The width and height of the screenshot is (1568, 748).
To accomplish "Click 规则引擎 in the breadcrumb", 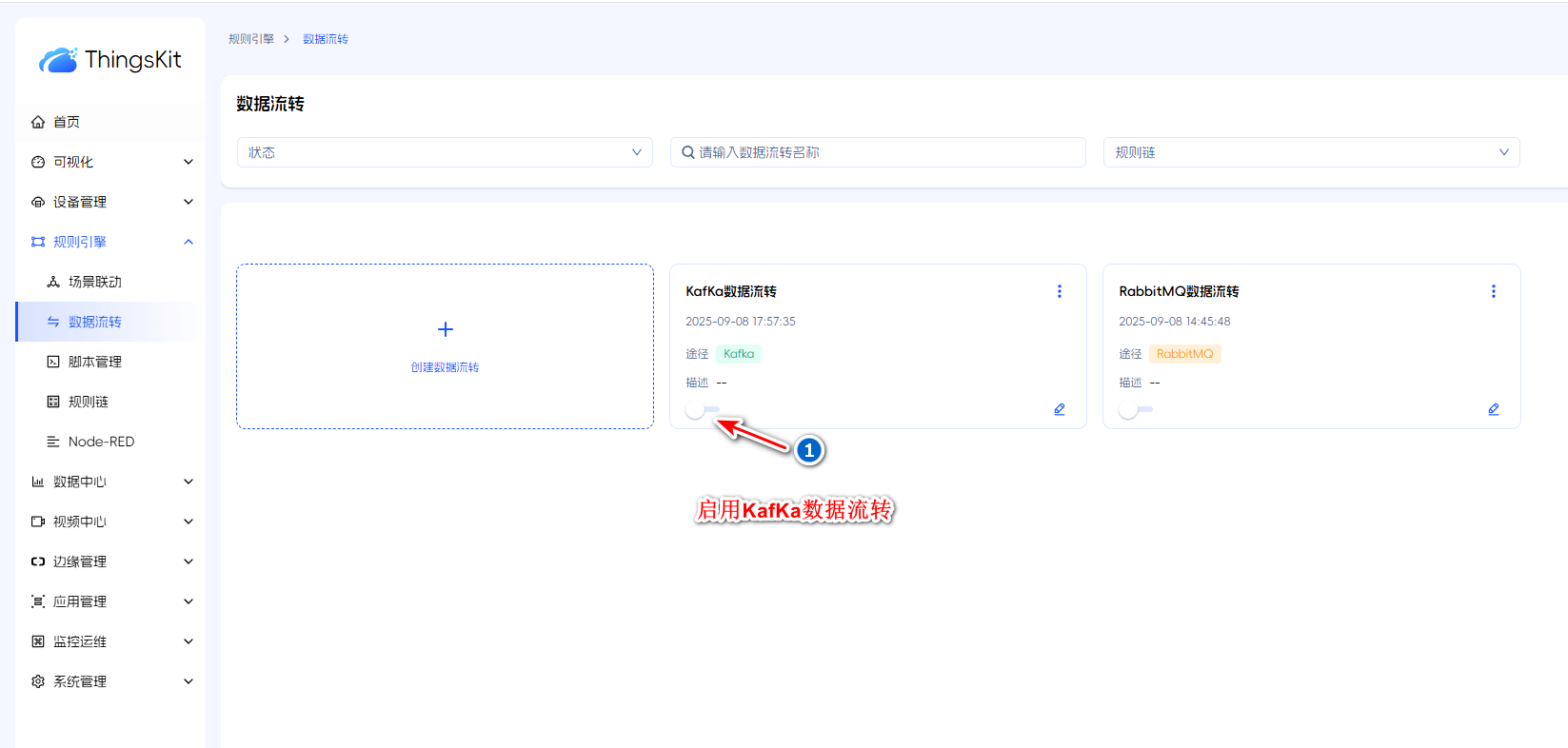I will pos(251,39).
